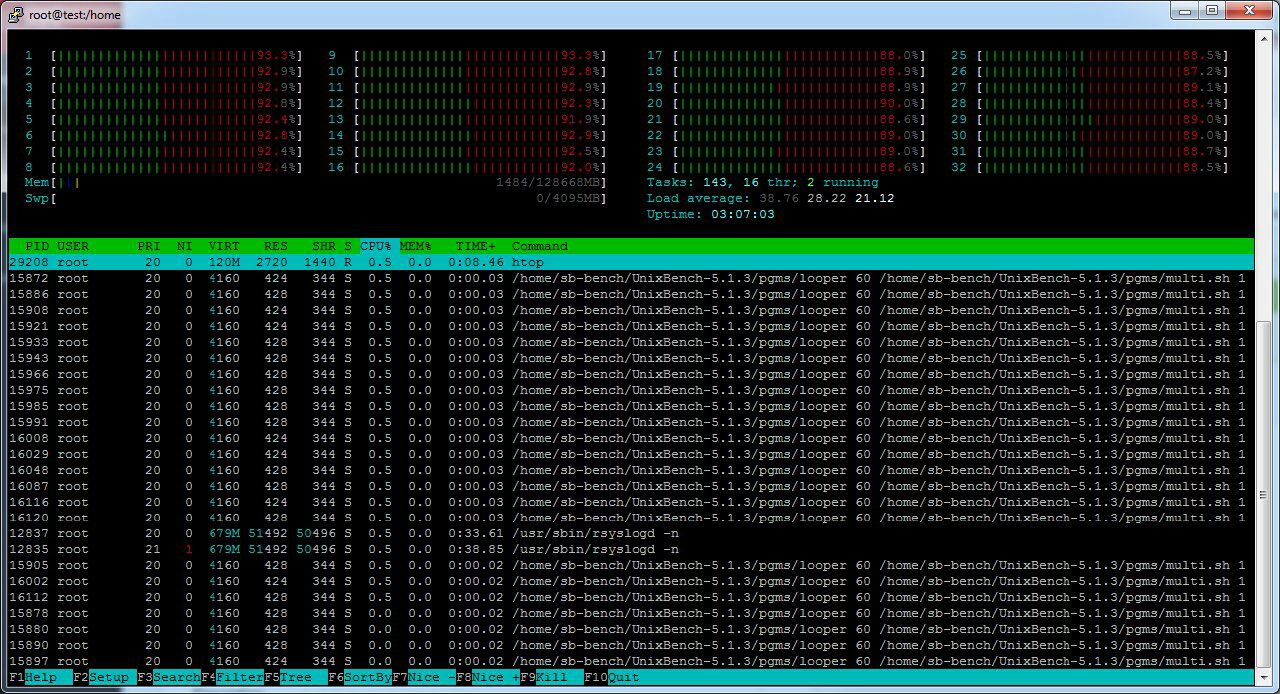Sort by the CPU% column header
This screenshot has width=1280, height=694.
click(376, 246)
